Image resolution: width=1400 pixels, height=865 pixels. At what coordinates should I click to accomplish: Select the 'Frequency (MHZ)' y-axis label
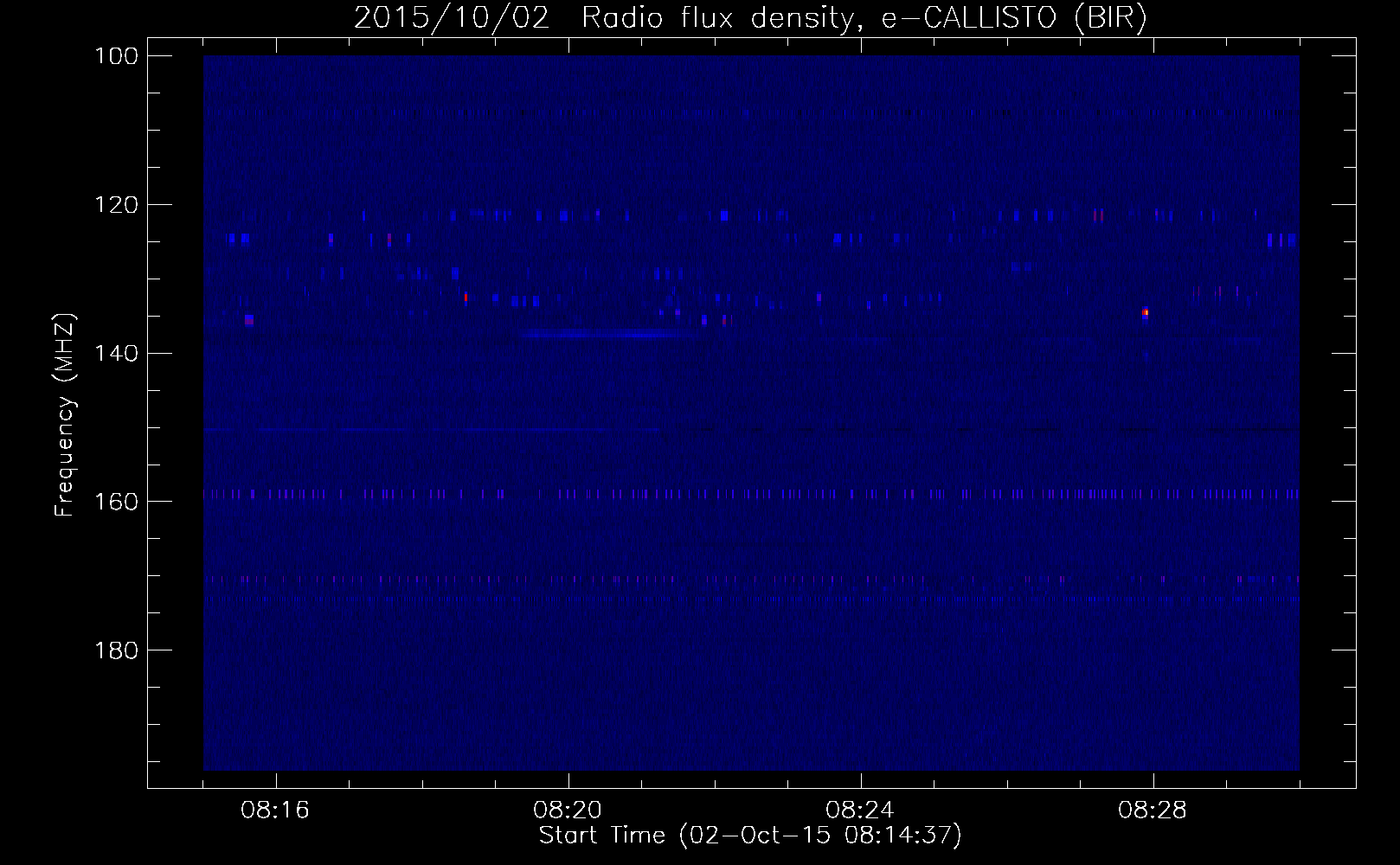coord(65,415)
